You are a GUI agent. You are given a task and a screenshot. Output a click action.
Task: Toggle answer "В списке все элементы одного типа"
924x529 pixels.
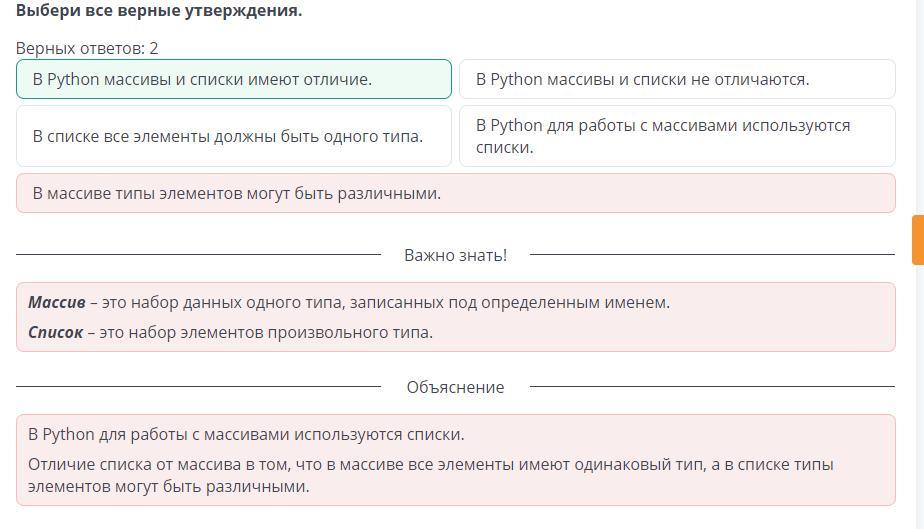[233, 136]
